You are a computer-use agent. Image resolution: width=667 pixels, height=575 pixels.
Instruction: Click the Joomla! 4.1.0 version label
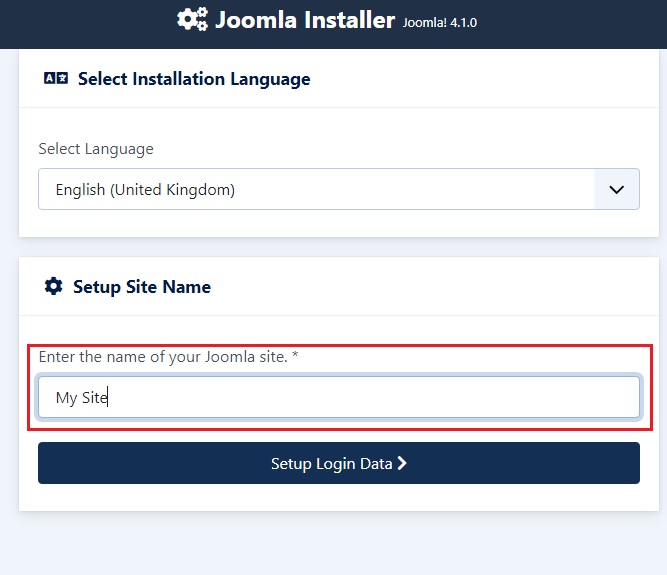440,23
